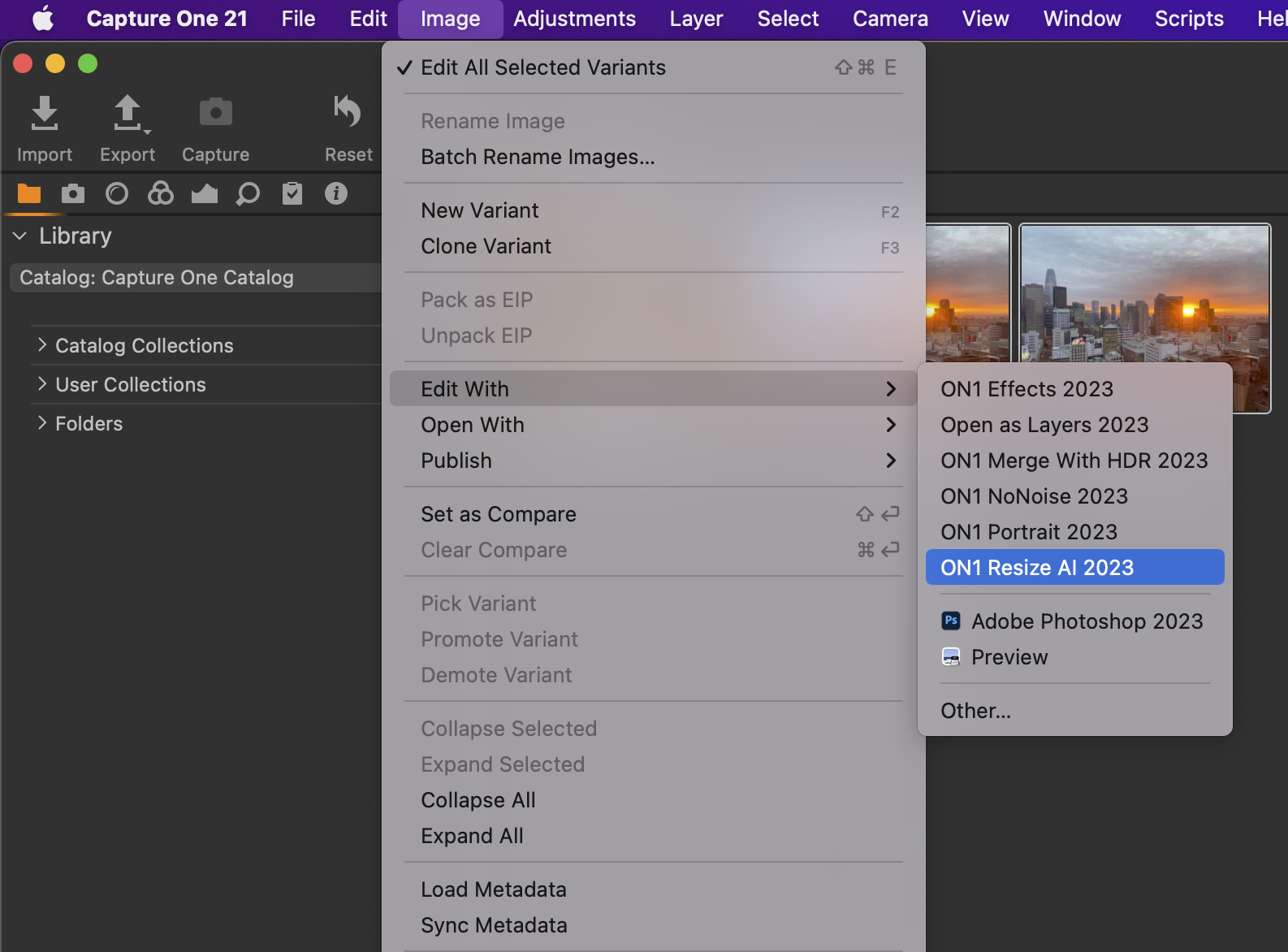
Task: Open the Capture camera tool tab
Action: (x=73, y=193)
